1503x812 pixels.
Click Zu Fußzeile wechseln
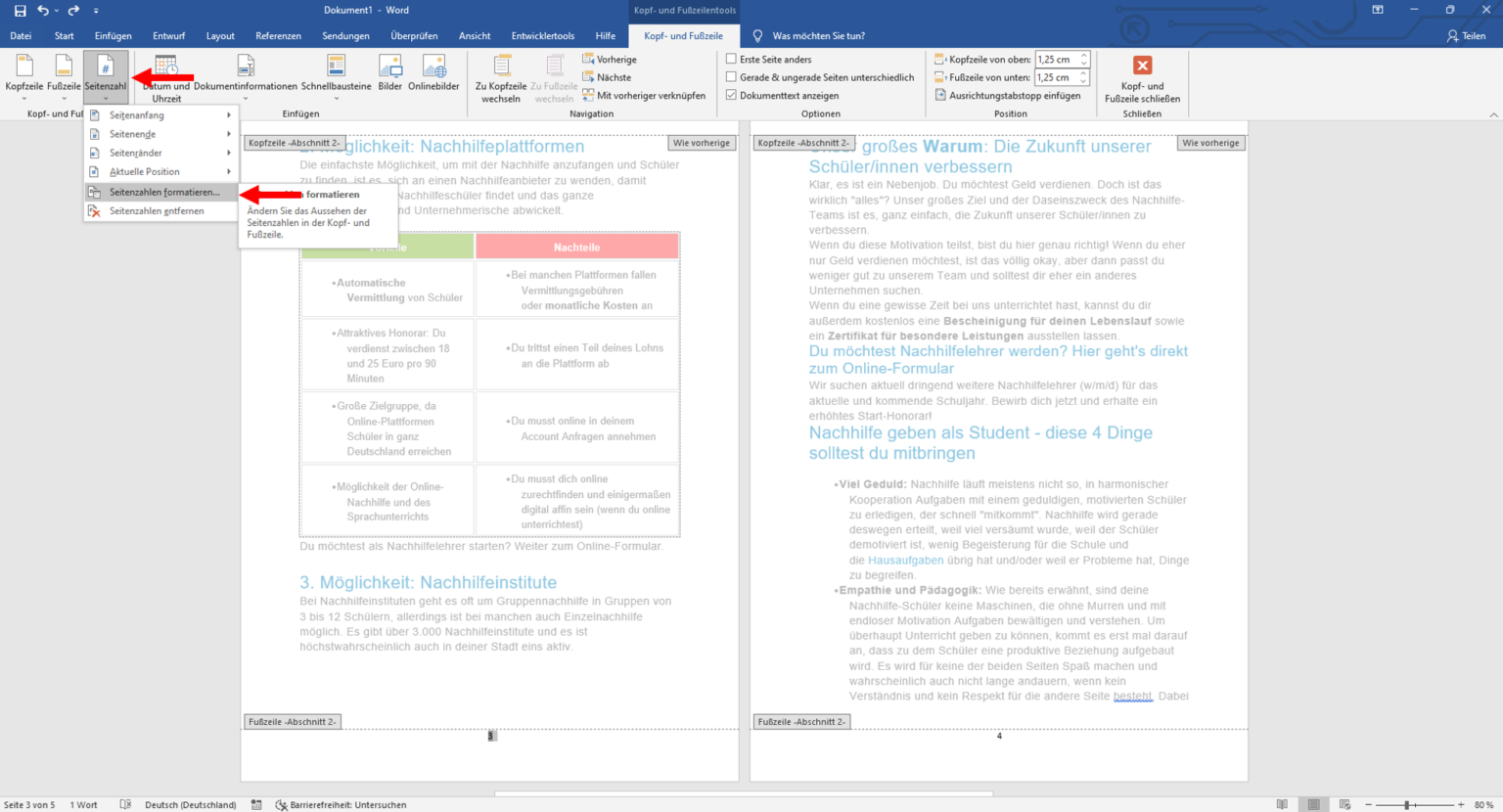[x=552, y=78]
